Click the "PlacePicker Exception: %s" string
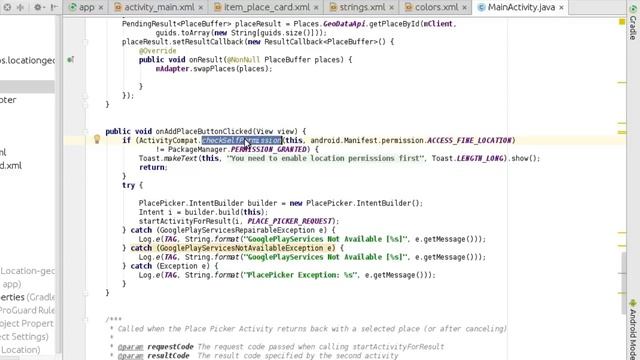The width and height of the screenshot is (640, 360). pyautogui.click(x=299, y=275)
